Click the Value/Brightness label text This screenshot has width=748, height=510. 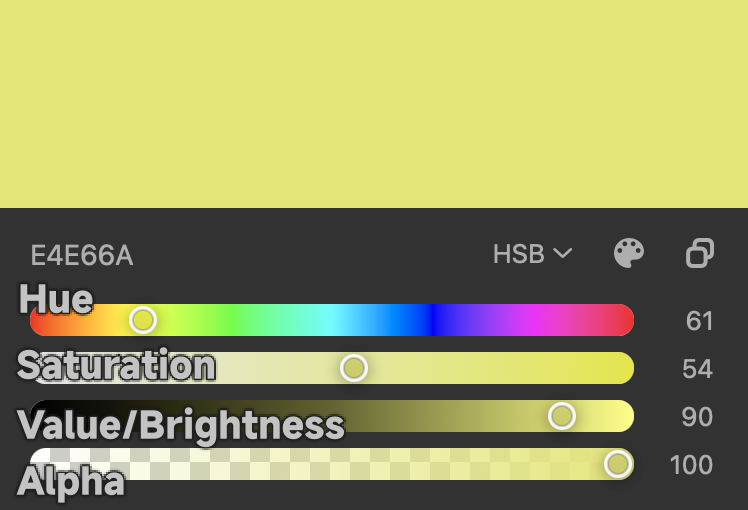(181, 426)
